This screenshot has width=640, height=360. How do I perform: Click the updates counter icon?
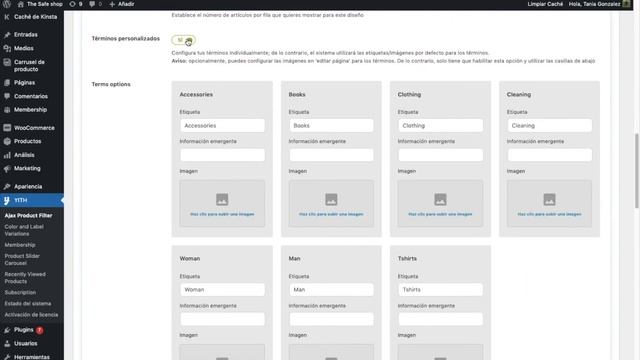click(72, 4)
